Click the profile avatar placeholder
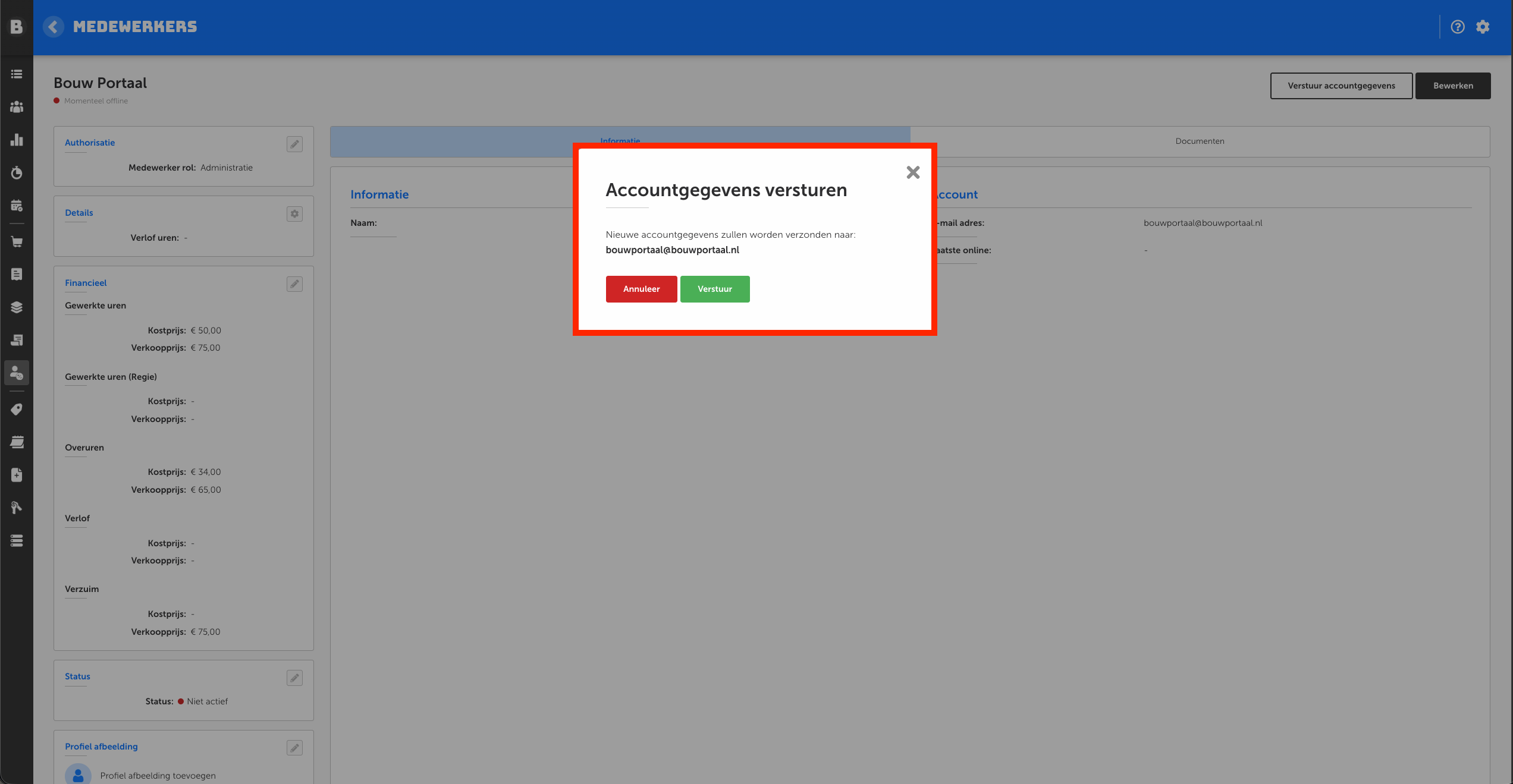 (78, 775)
